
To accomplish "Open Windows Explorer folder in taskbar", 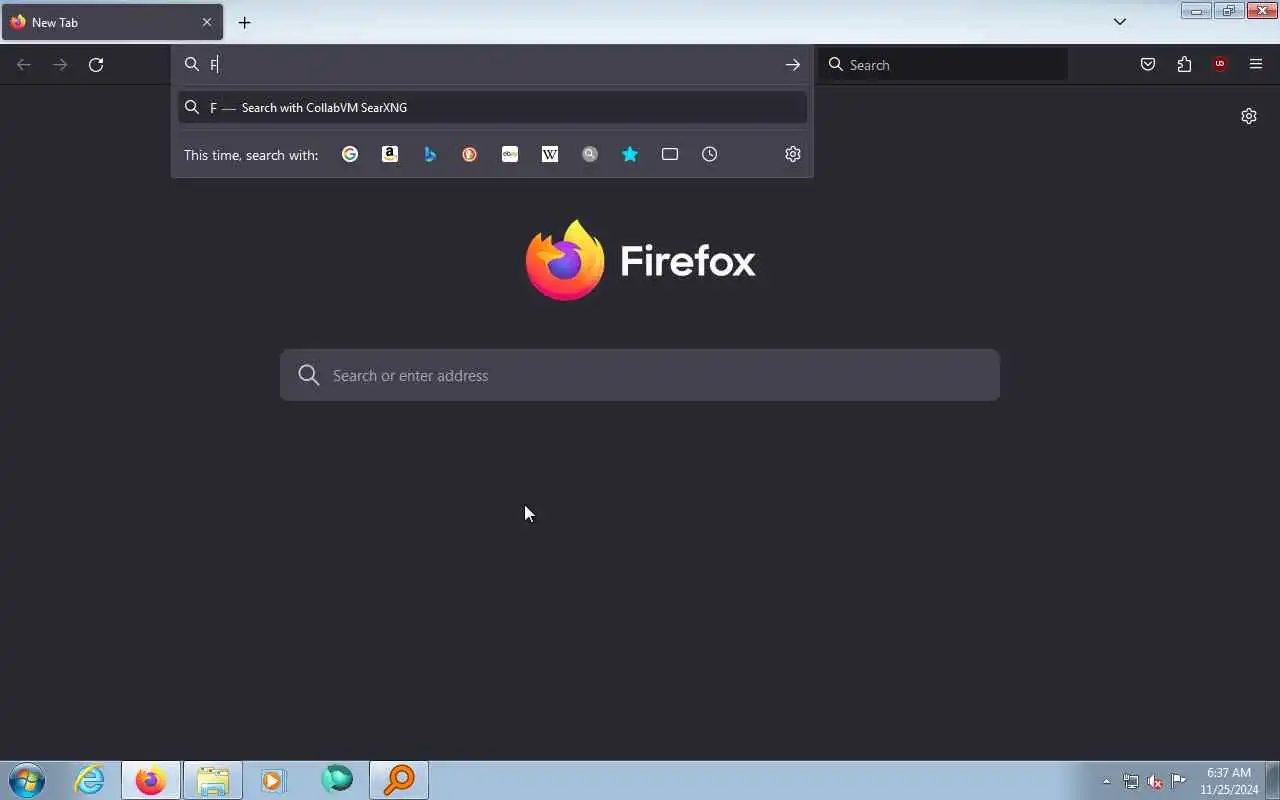I will (213, 780).
